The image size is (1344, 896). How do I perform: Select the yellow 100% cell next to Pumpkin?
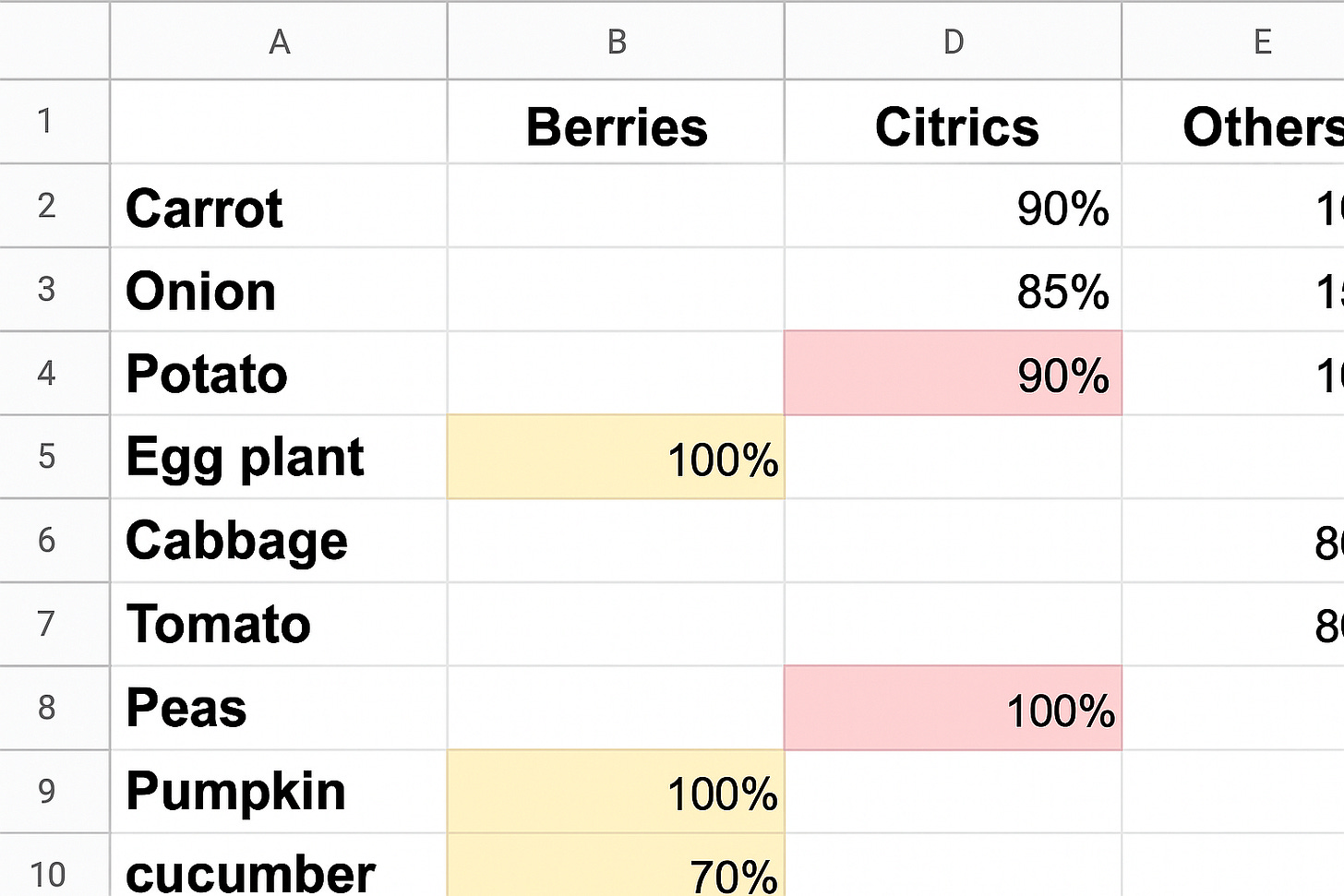pyautogui.click(x=616, y=791)
